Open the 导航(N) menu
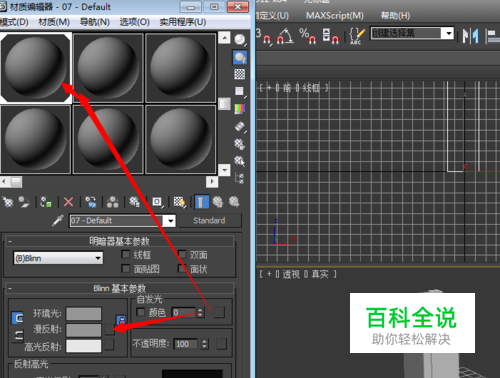Viewport: 500px width, 378px height. pyautogui.click(x=95, y=22)
